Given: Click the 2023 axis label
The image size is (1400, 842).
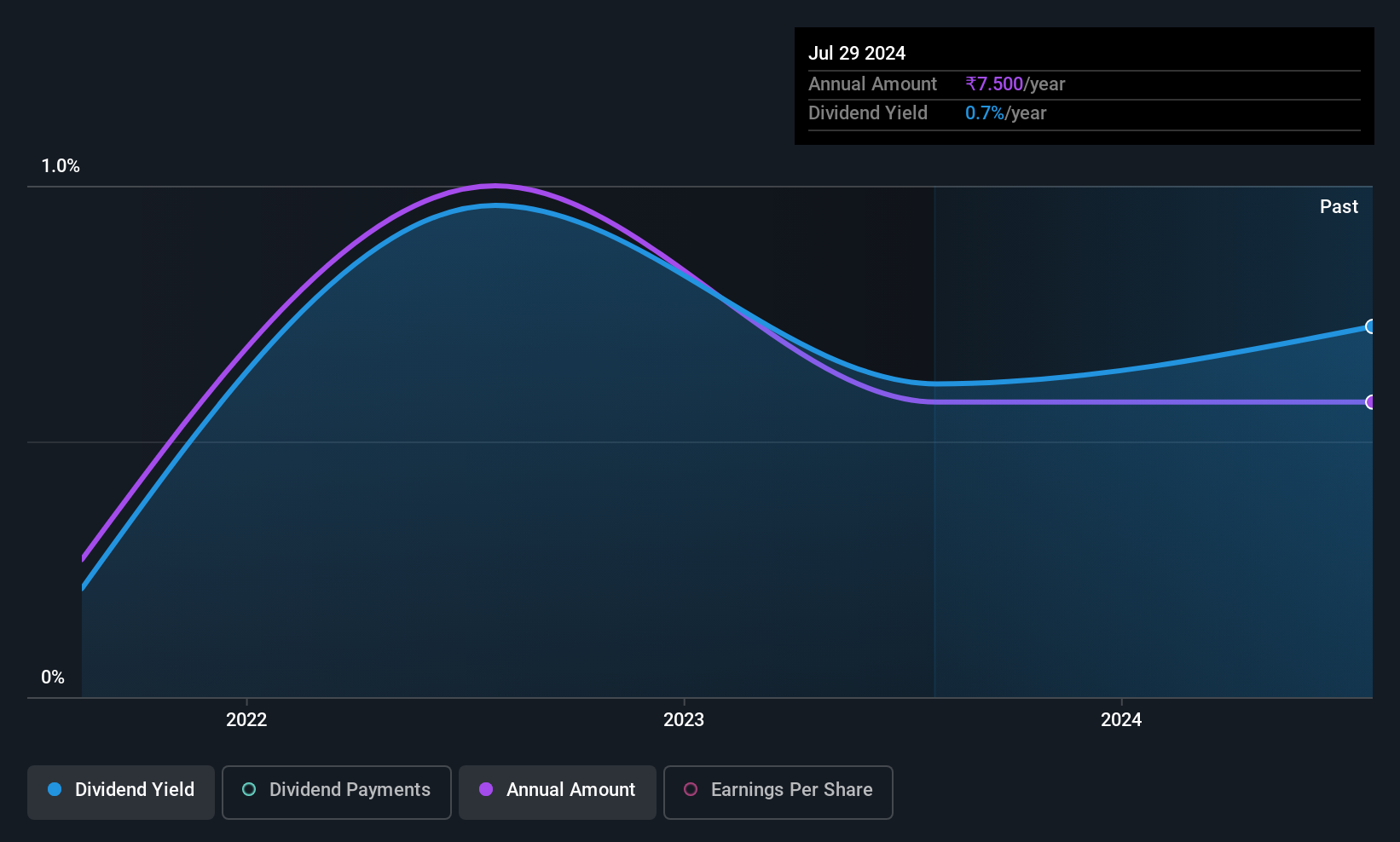Looking at the screenshot, I should 684,719.
